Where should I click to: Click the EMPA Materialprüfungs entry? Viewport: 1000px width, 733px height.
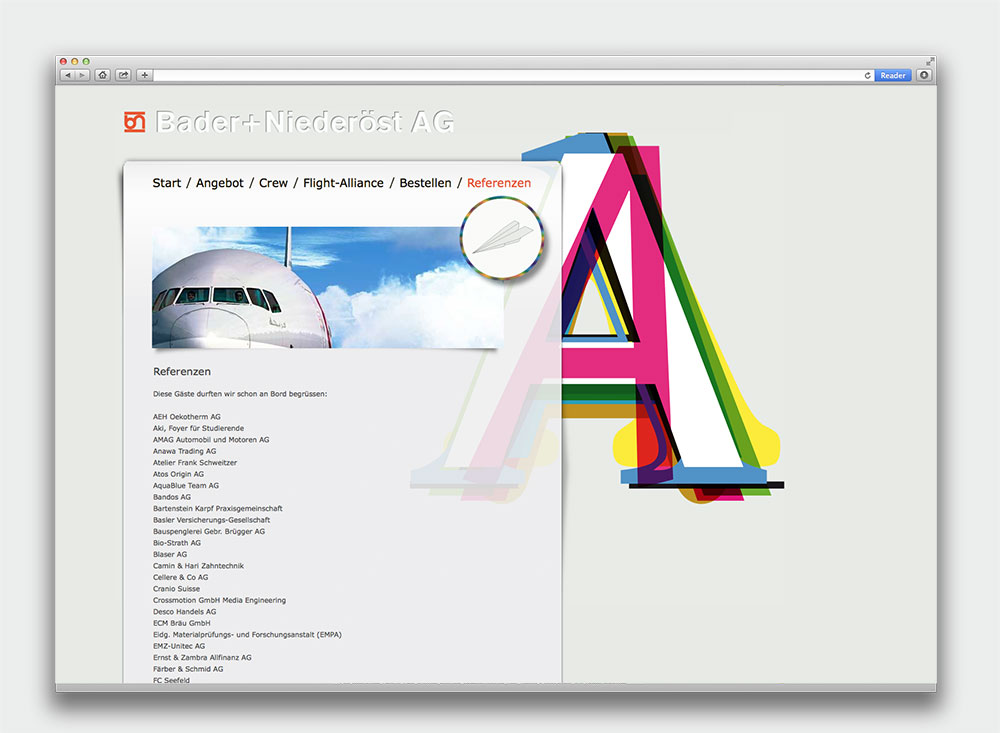(x=247, y=635)
